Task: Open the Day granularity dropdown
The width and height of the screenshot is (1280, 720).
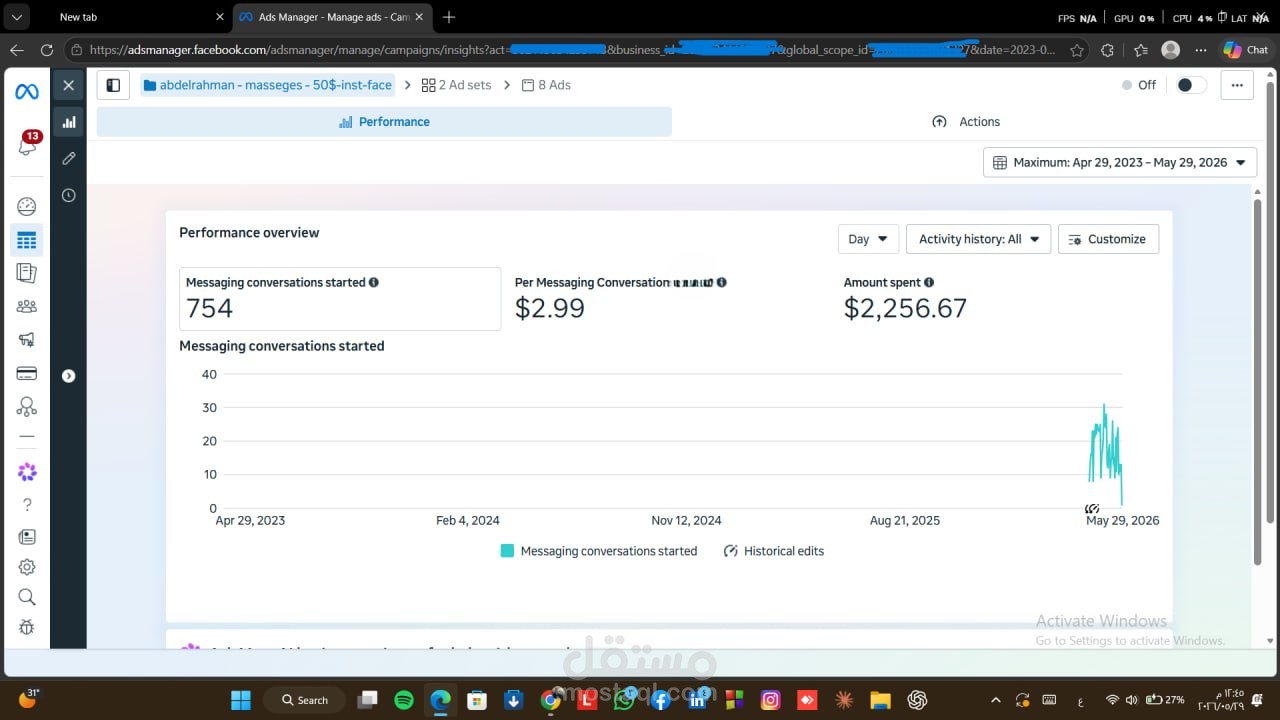Action: pyautogui.click(x=868, y=239)
